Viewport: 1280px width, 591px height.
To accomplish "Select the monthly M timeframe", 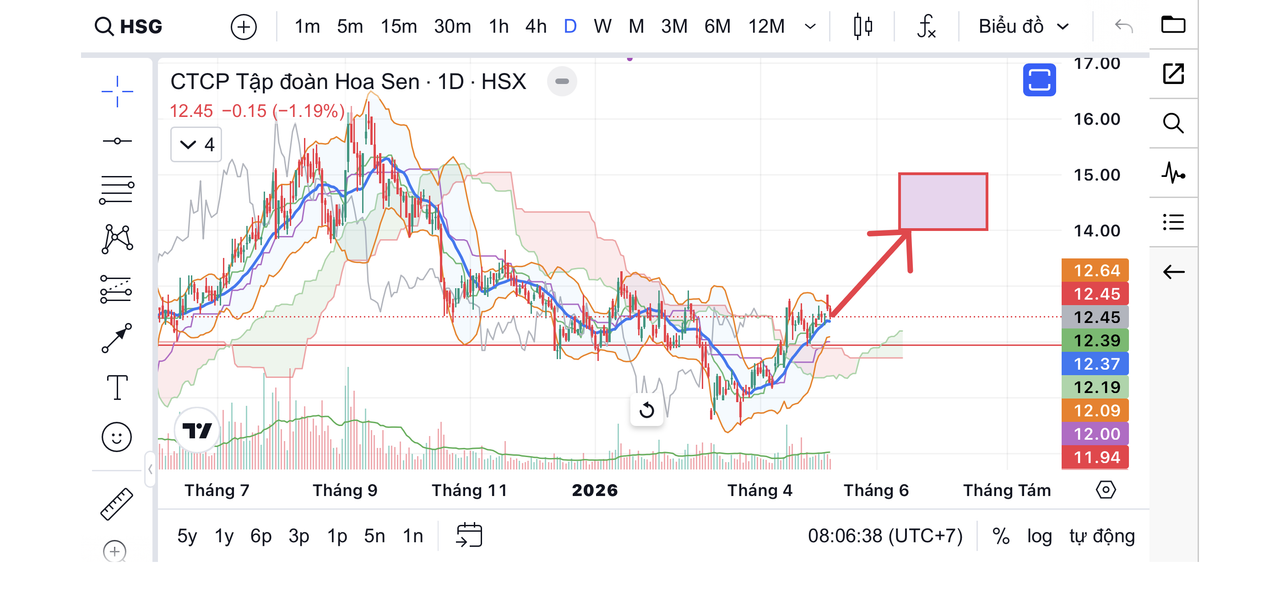I will click(636, 27).
